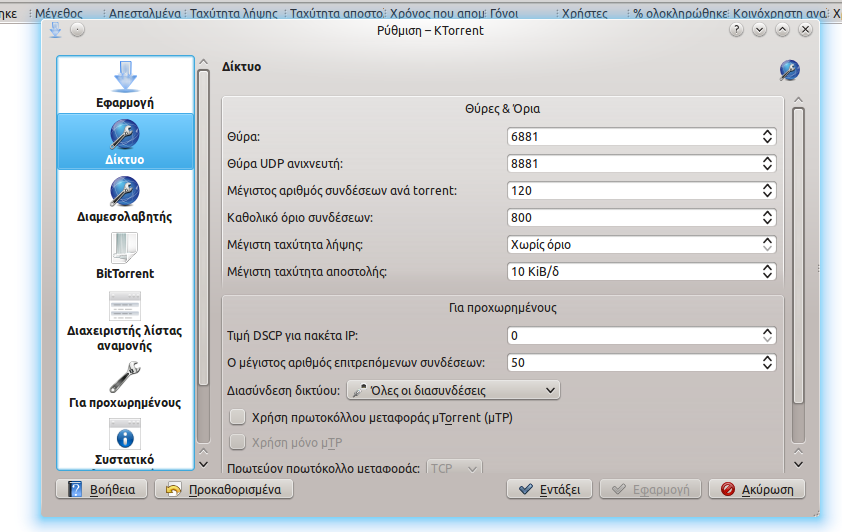The width and height of the screenshot is (842, 532).
Task: Click the Θύρα port spinner arrows
Action: (767, 136)
